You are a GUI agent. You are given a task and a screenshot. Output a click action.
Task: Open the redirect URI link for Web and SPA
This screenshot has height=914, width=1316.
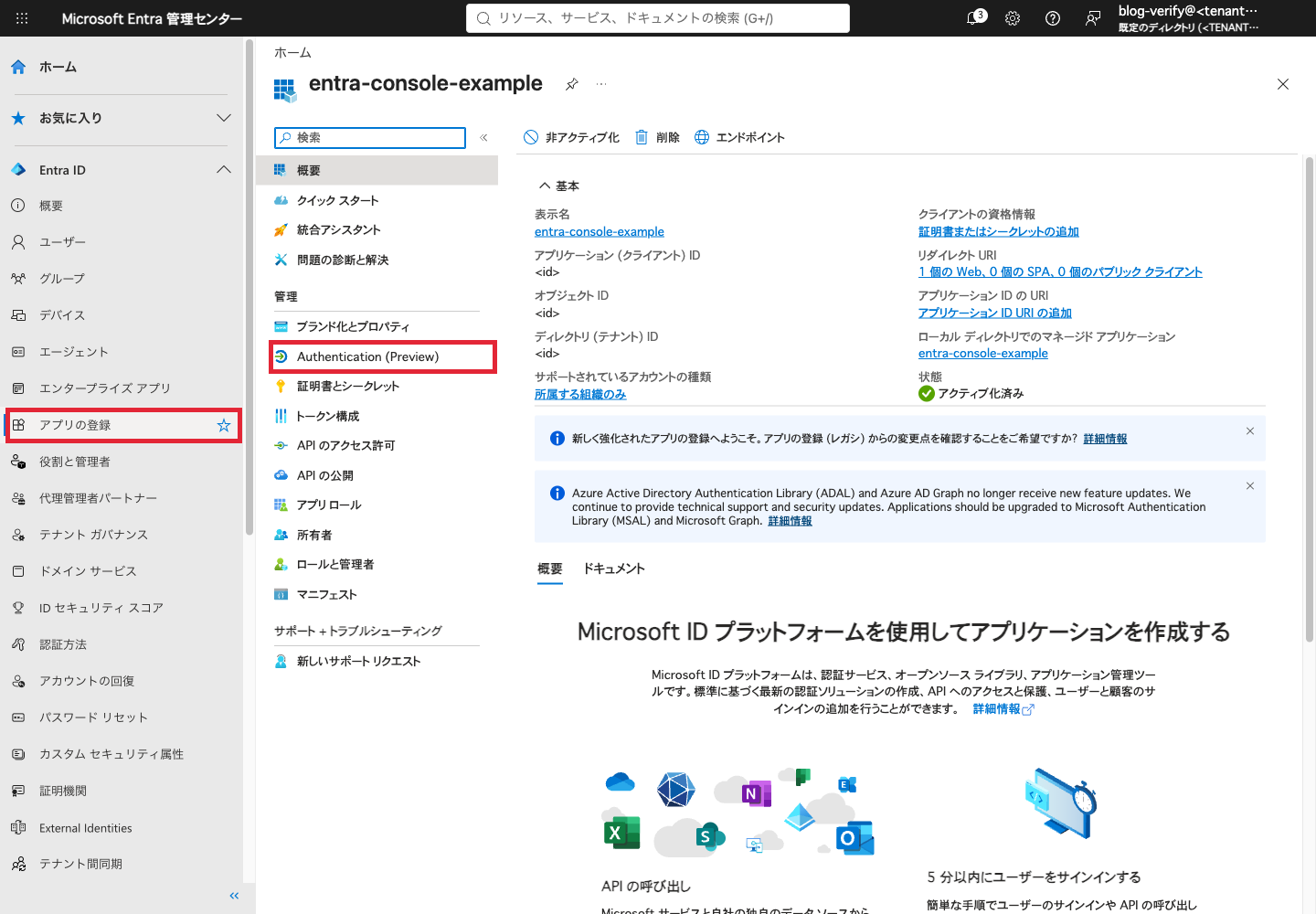[x=1060, y=272]
